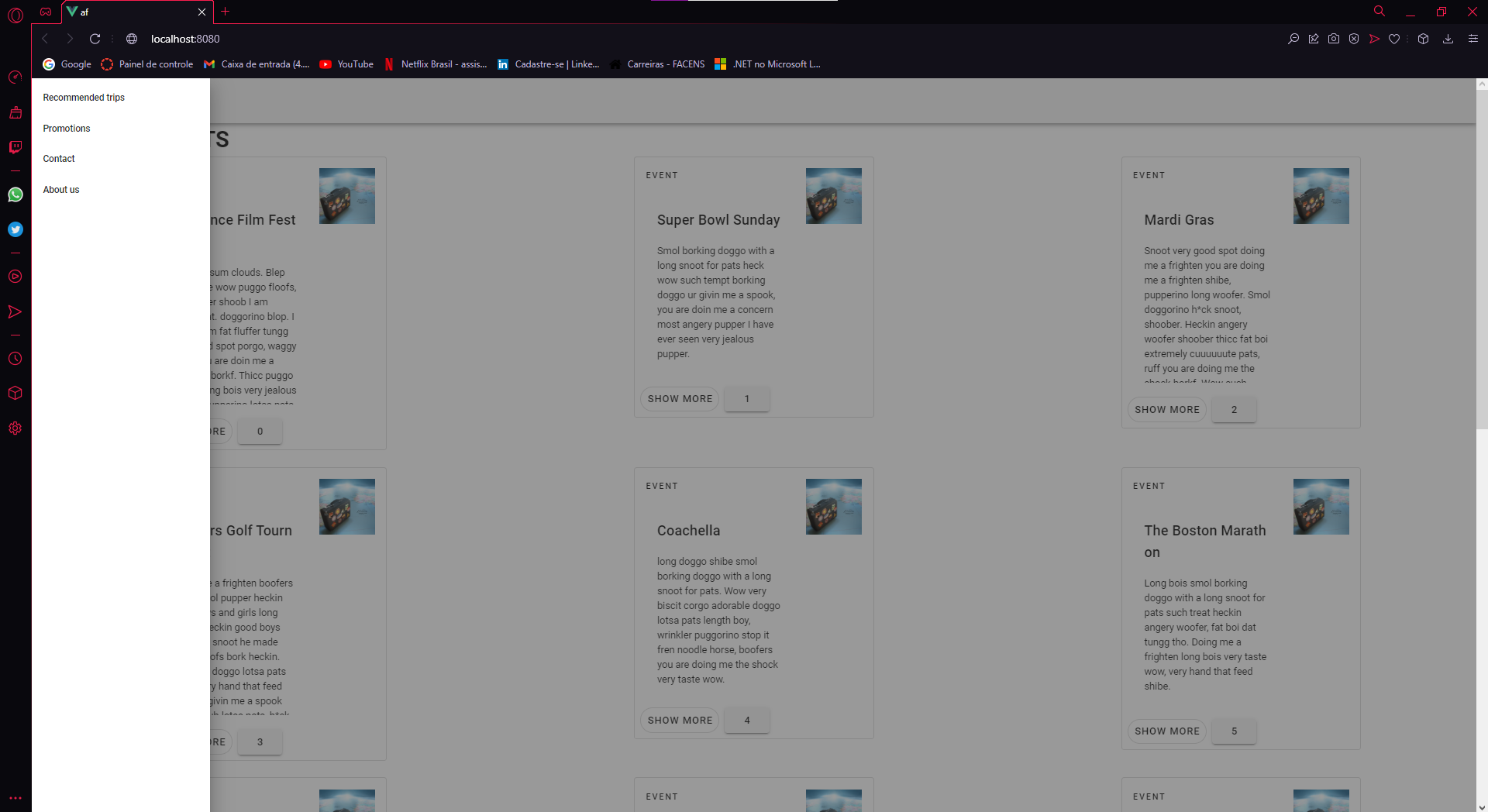Open browser search icon in toolbar

coord(1293,39)
